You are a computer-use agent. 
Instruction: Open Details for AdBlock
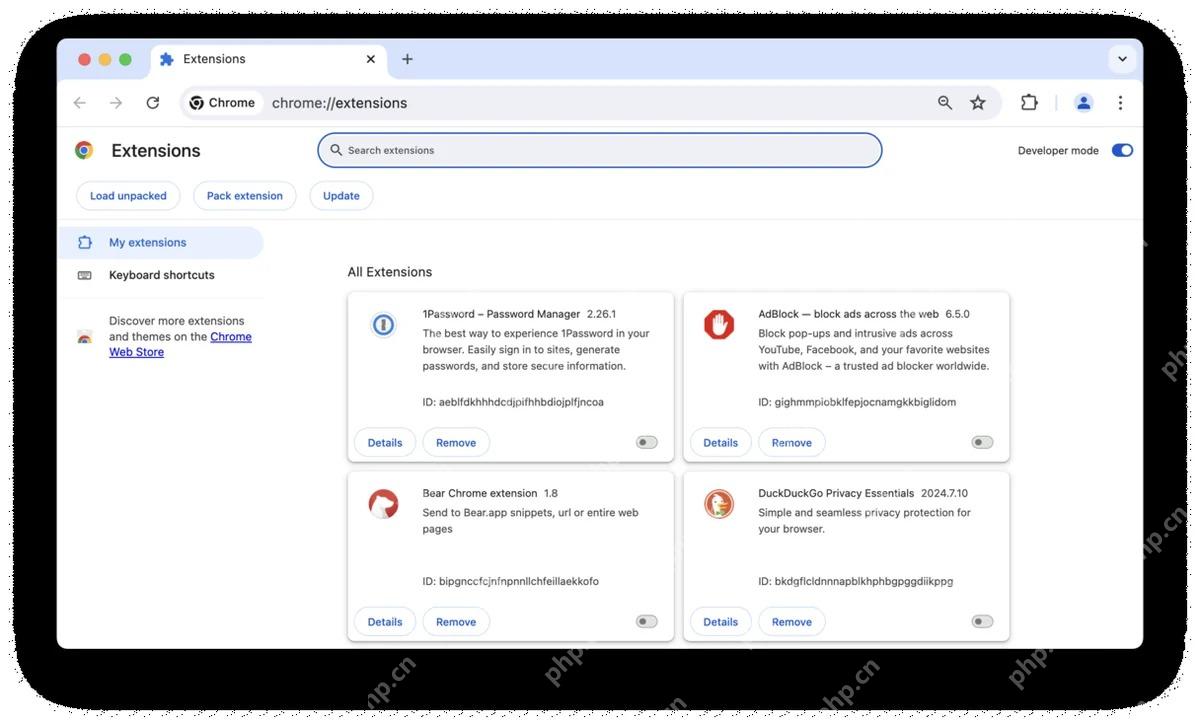tap(721, 442)
